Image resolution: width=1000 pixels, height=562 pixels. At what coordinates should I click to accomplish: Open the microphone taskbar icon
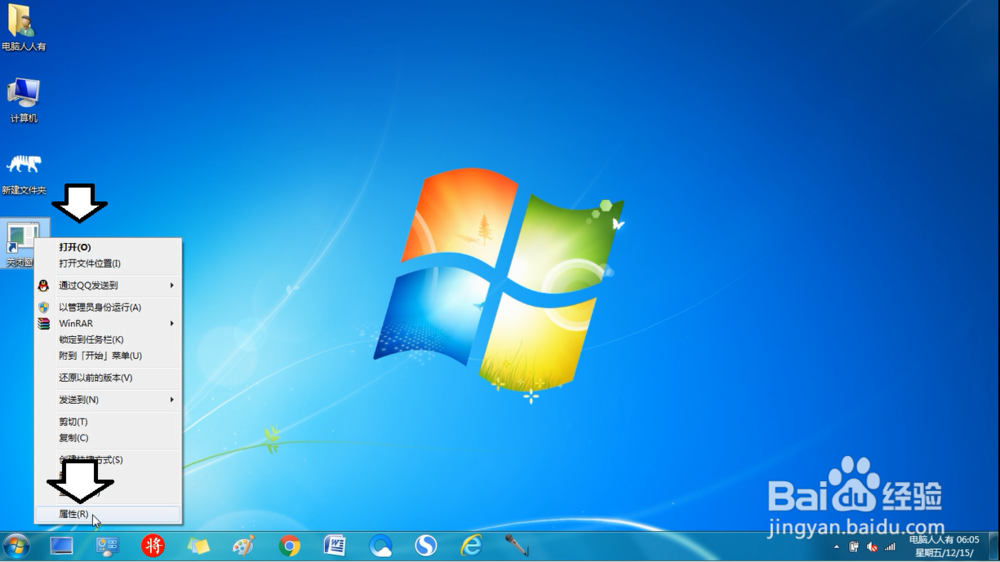click(517, 546)
